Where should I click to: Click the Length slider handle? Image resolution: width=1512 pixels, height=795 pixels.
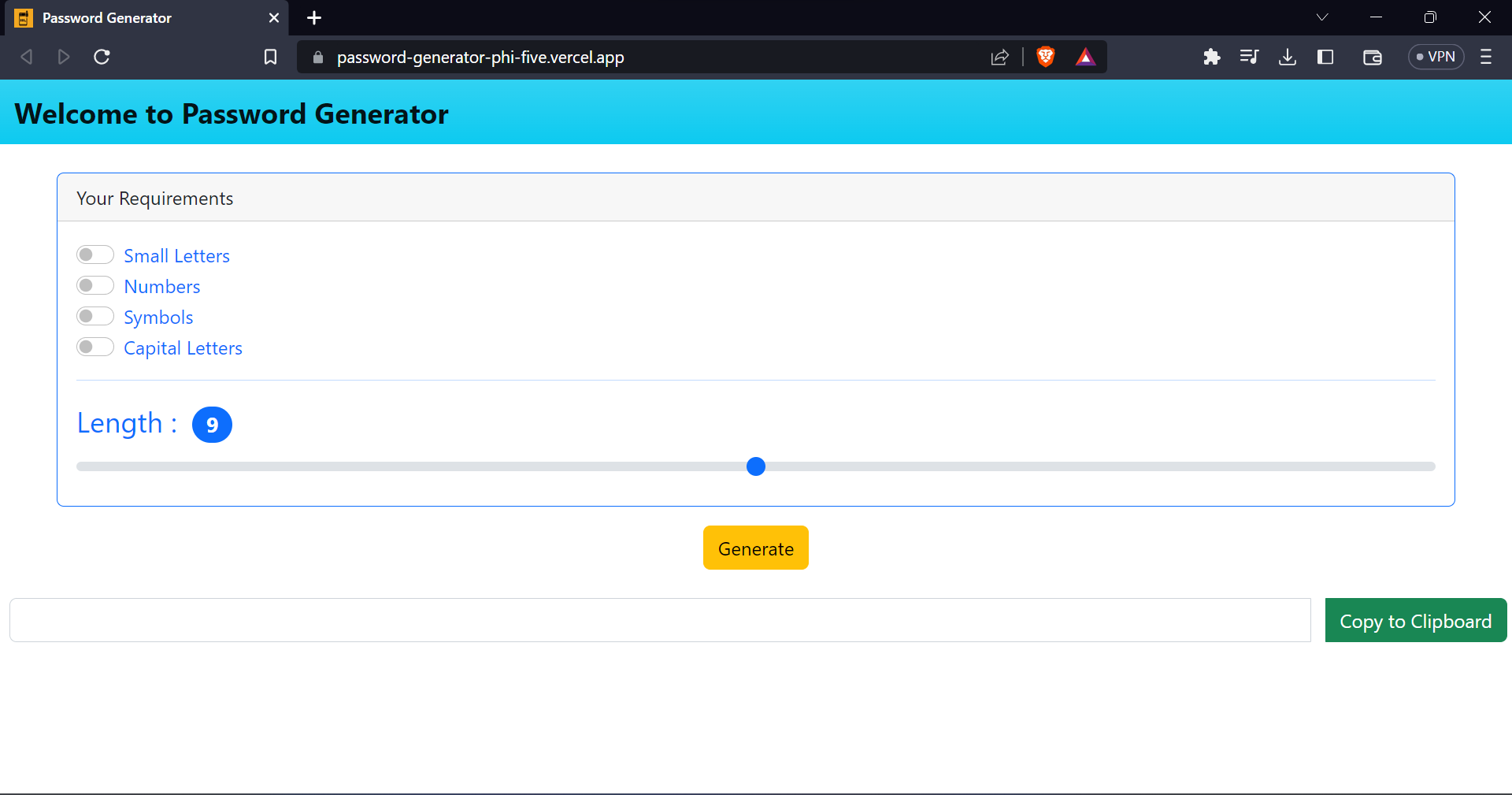pos(755,466)
